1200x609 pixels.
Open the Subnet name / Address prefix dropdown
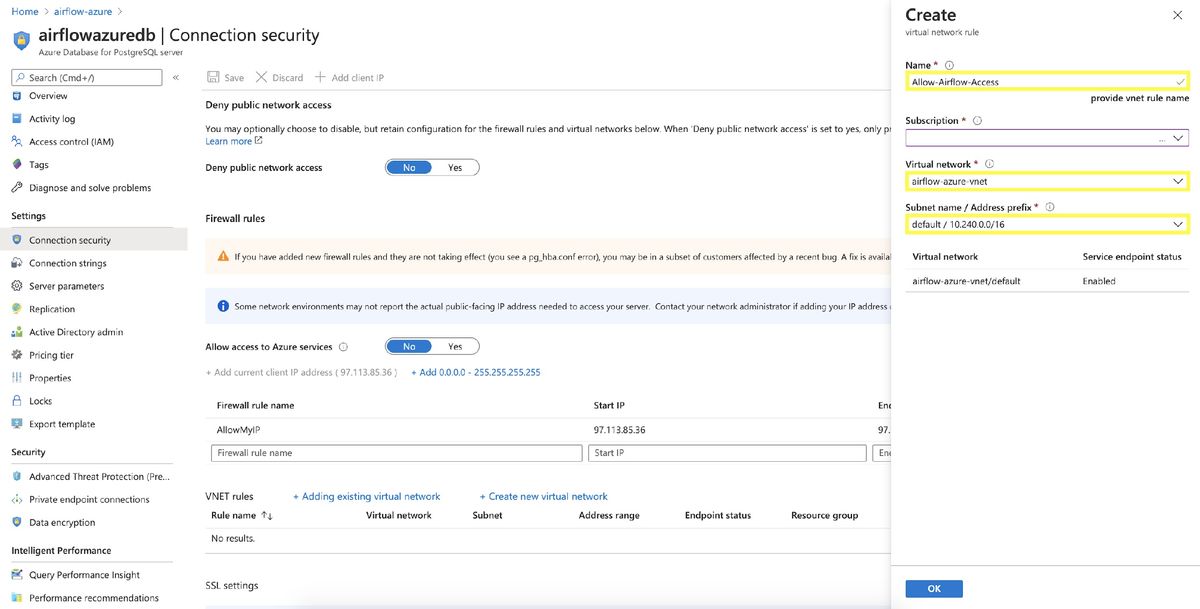click(x=1047, y=224)
